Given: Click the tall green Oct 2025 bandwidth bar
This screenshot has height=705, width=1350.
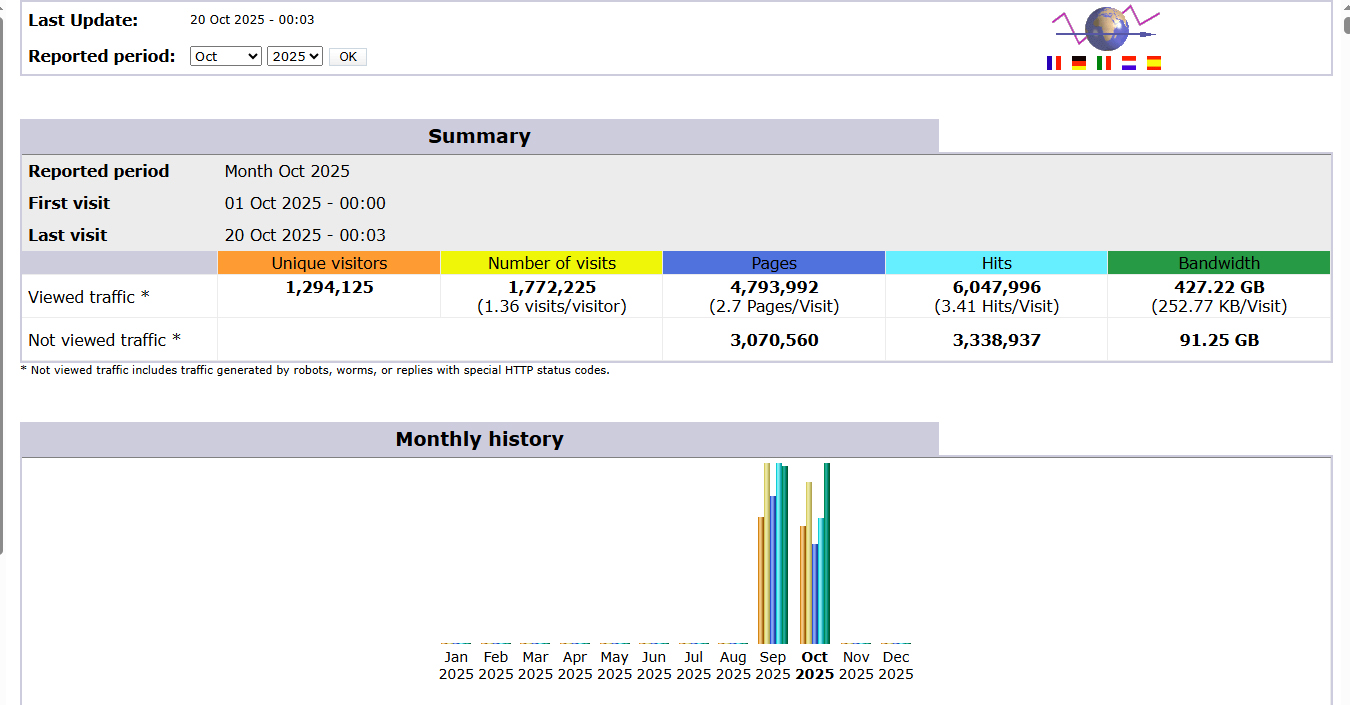Looking at the screenshot, I should pos(827,553).
